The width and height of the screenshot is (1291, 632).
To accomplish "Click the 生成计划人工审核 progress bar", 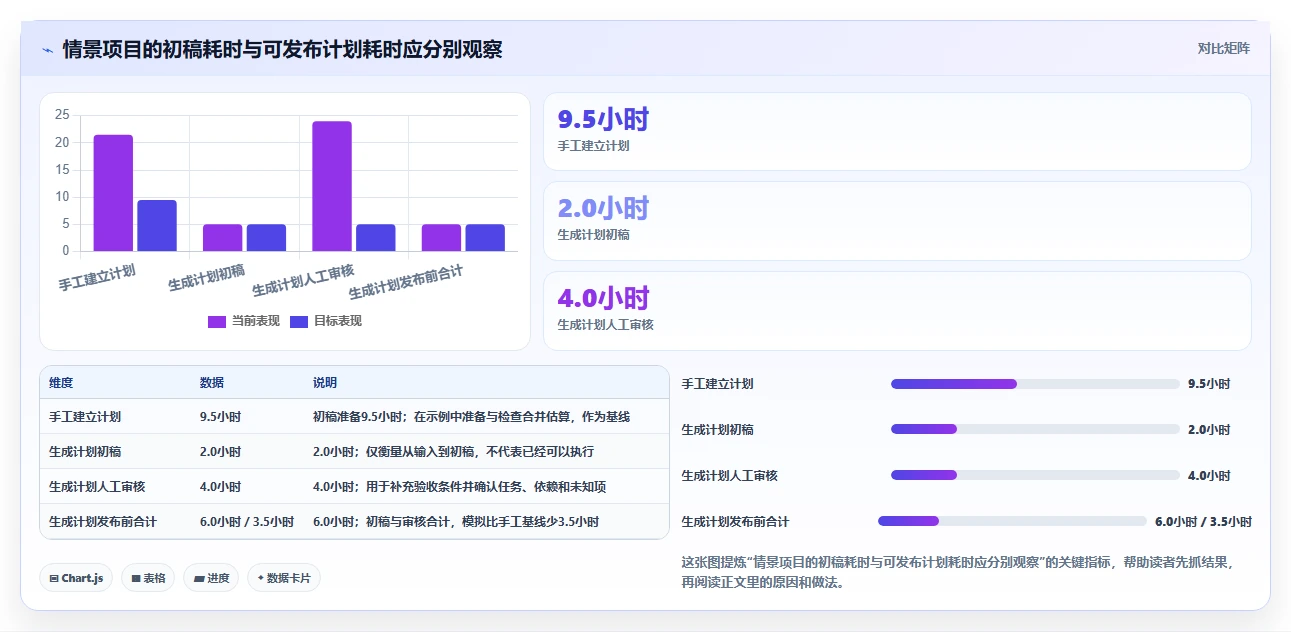I will [1035, 476].
